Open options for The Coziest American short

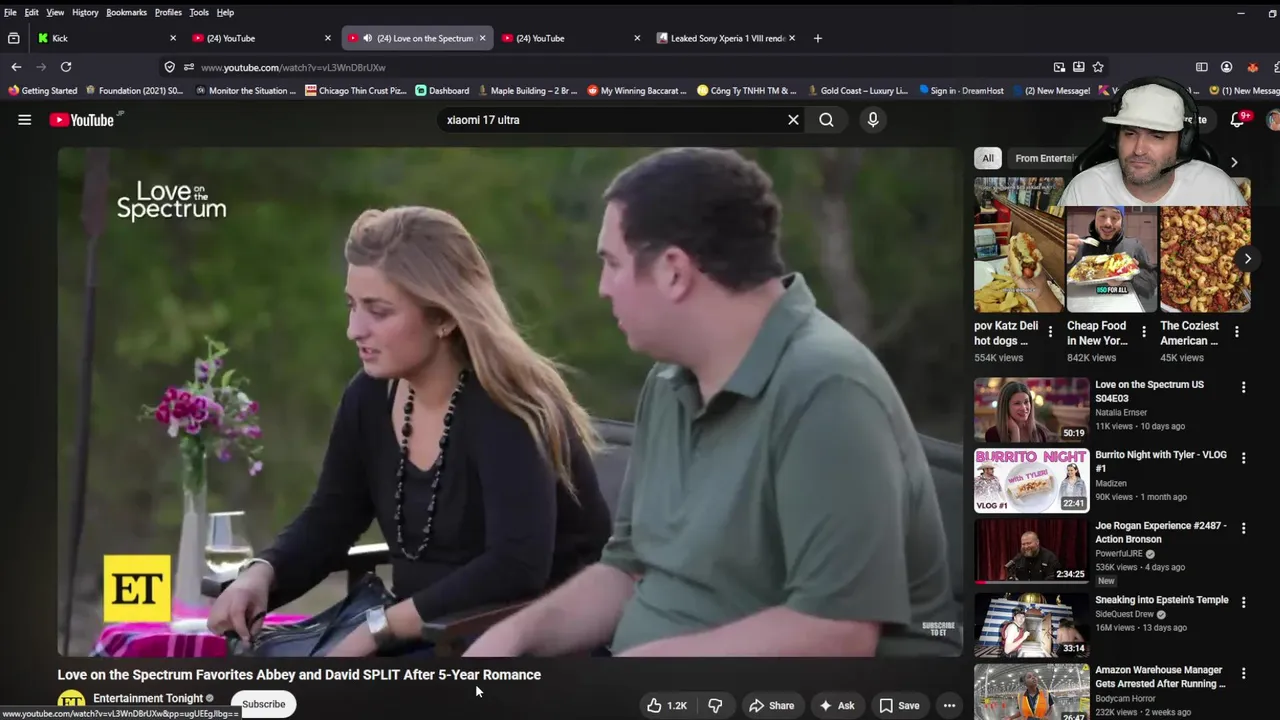[1236, 332]
